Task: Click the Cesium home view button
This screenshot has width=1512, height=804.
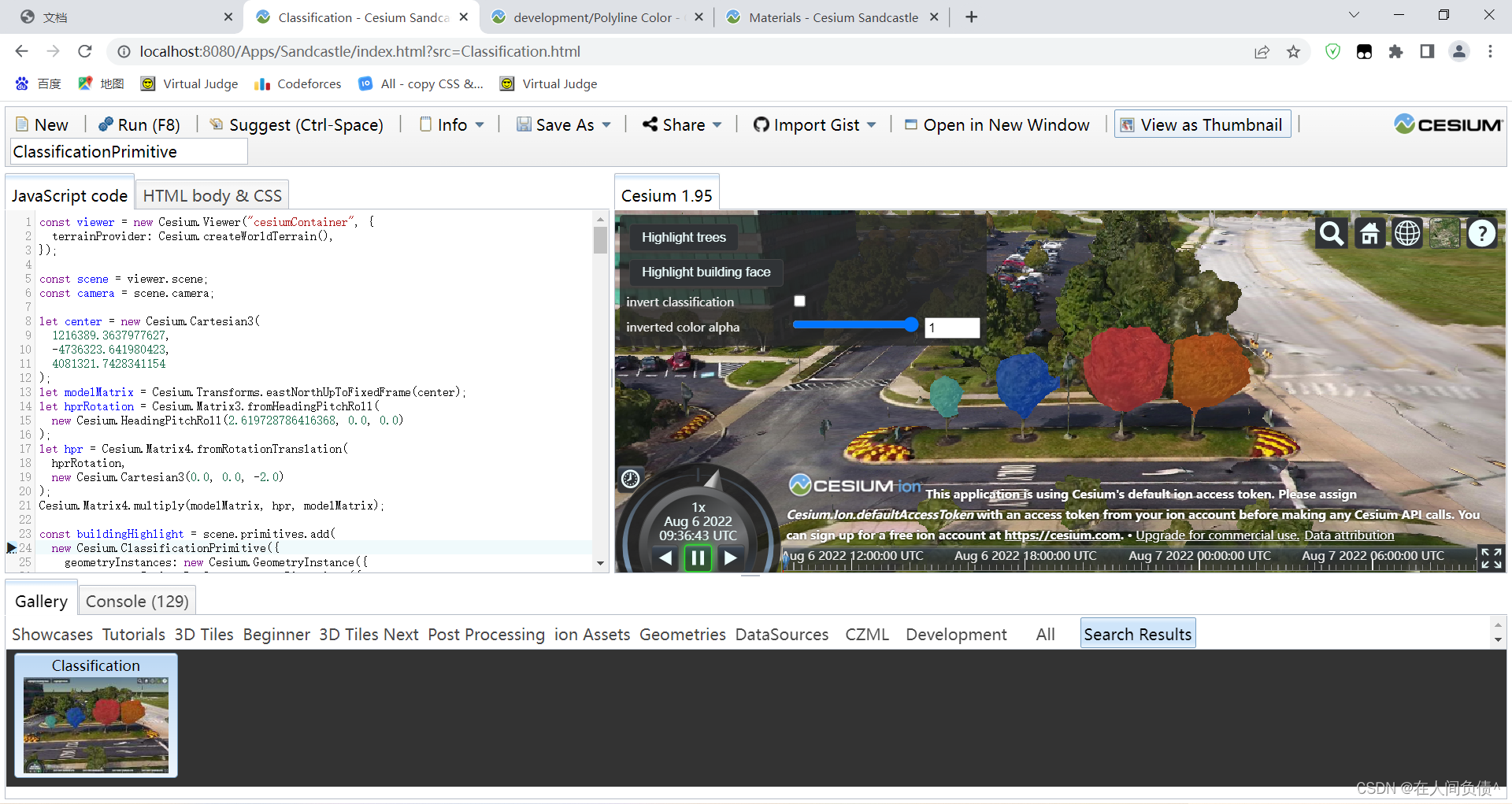Action: click(1369, 234)
